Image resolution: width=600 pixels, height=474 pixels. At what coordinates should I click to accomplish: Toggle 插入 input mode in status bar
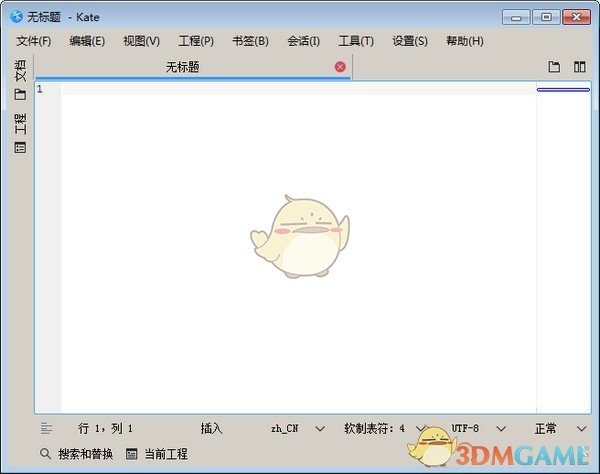coord(211,428)
